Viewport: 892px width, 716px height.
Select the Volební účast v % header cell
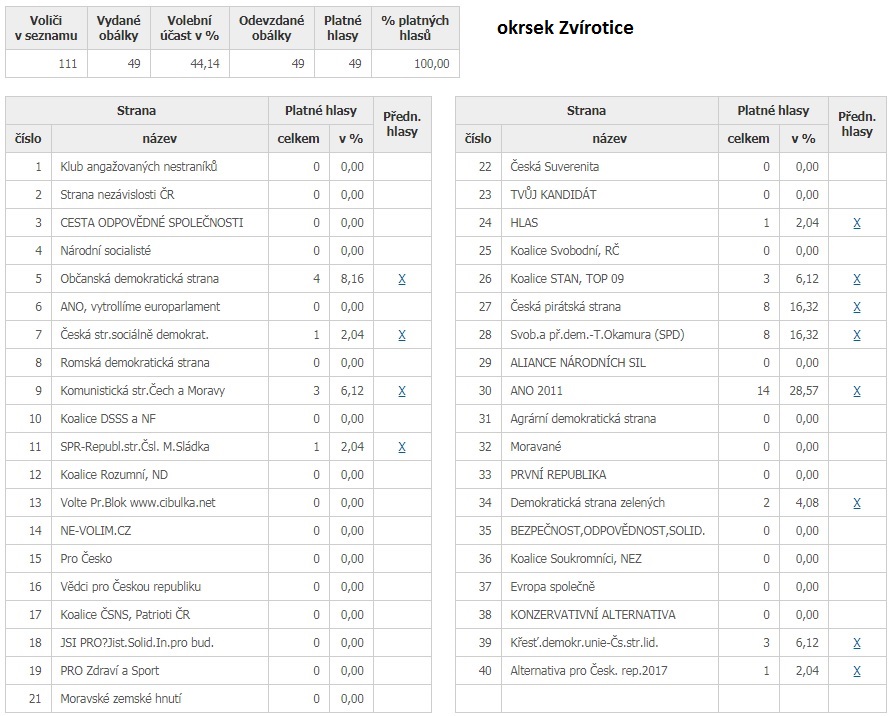[193, 28]
